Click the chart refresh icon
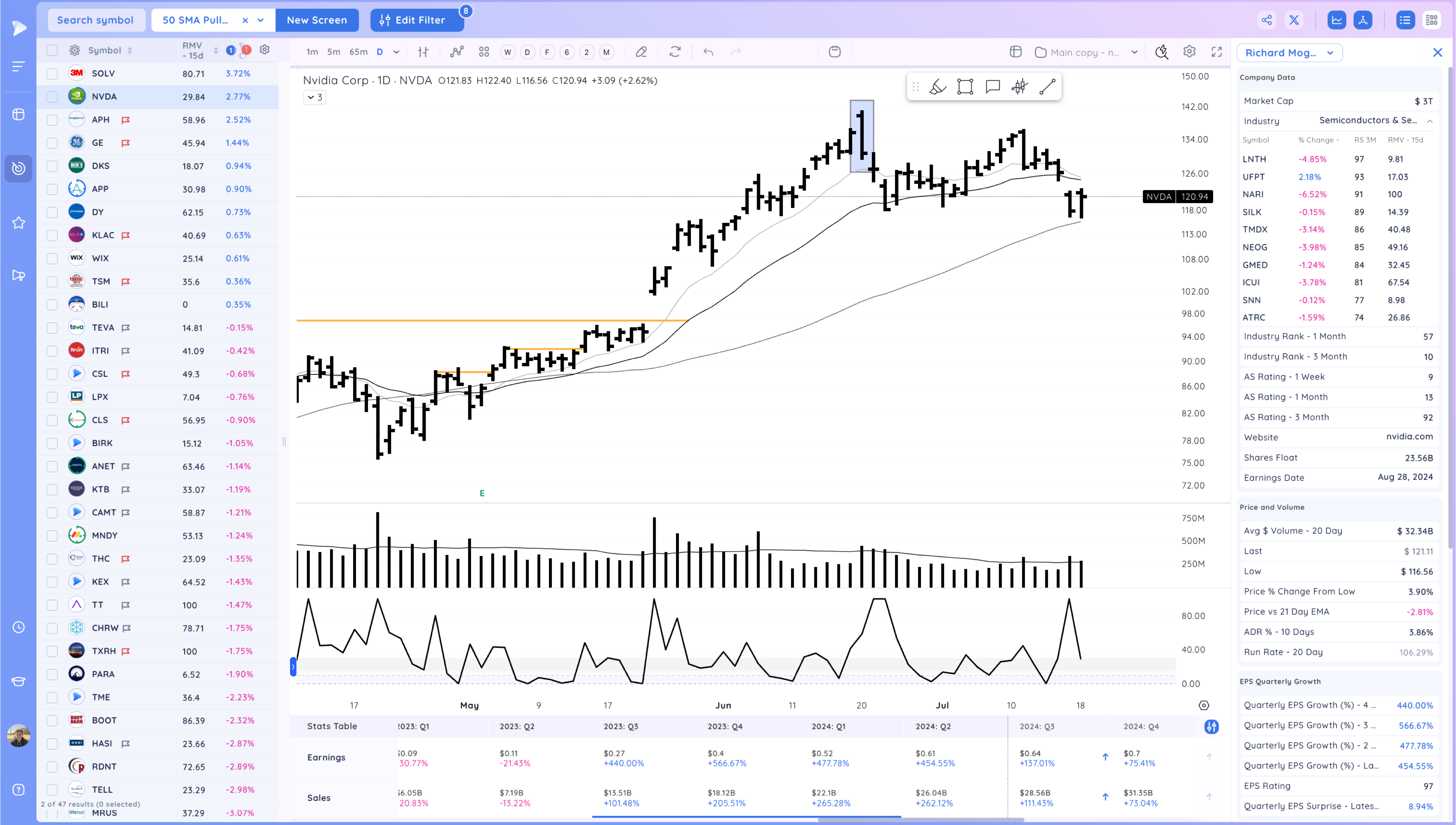This screenshot has width=1456, height=825. (674, 52)
